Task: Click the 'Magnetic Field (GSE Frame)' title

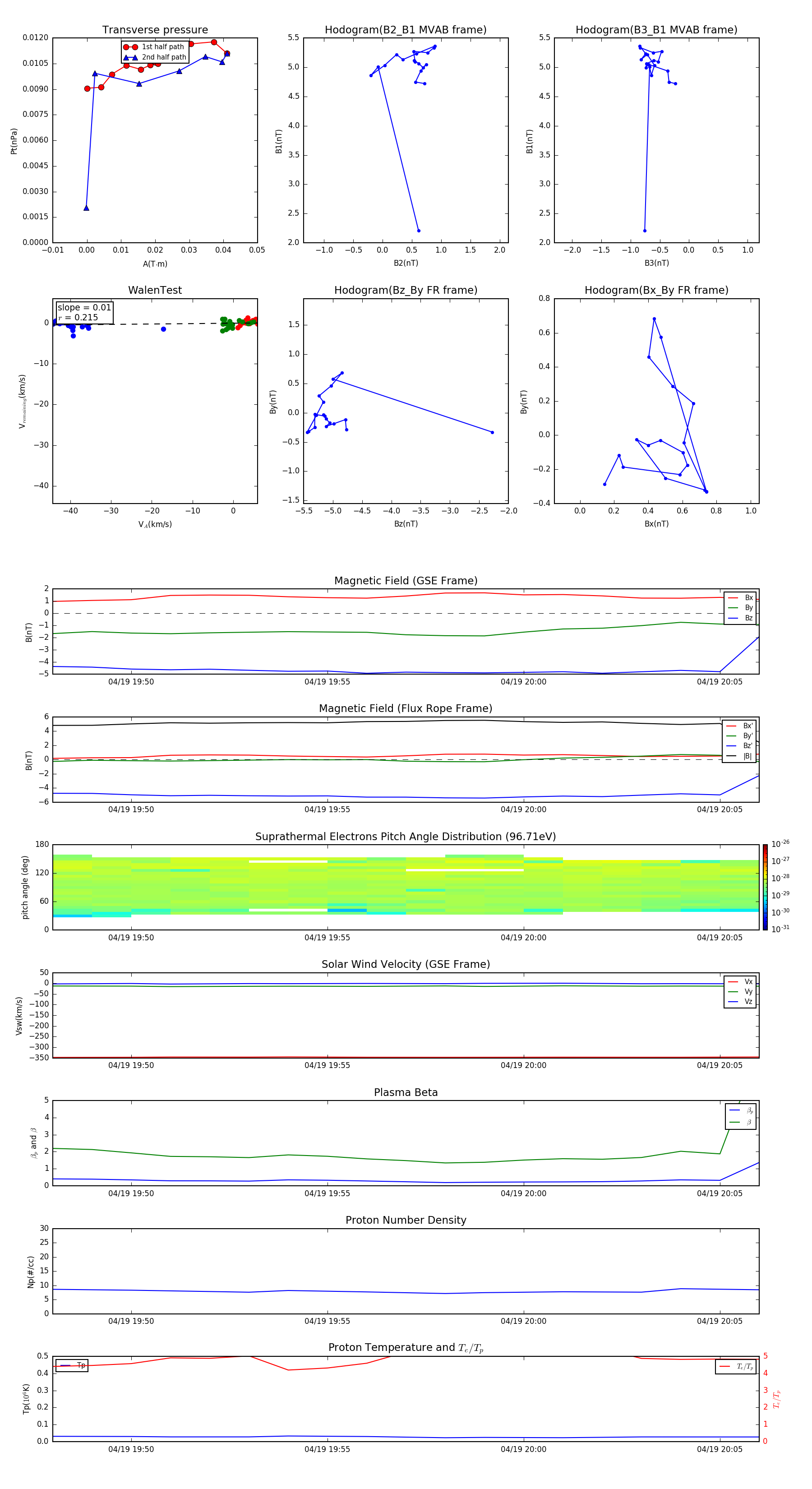Action: click(406, 581)
